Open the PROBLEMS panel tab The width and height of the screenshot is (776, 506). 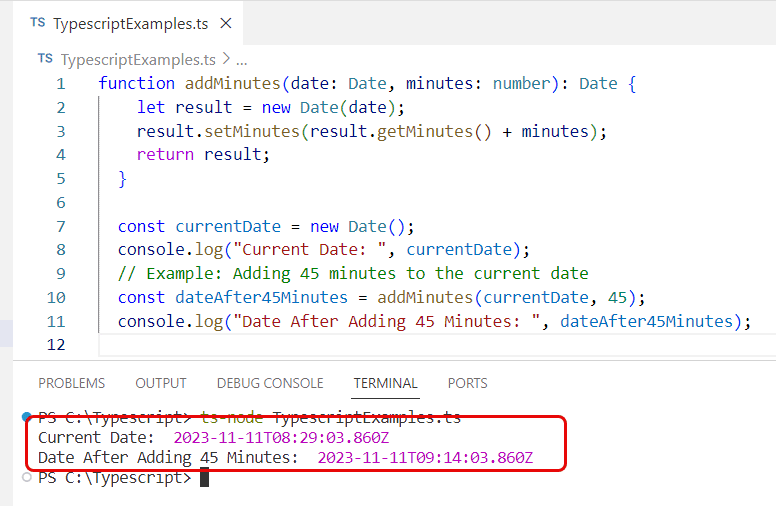[72, 383]
